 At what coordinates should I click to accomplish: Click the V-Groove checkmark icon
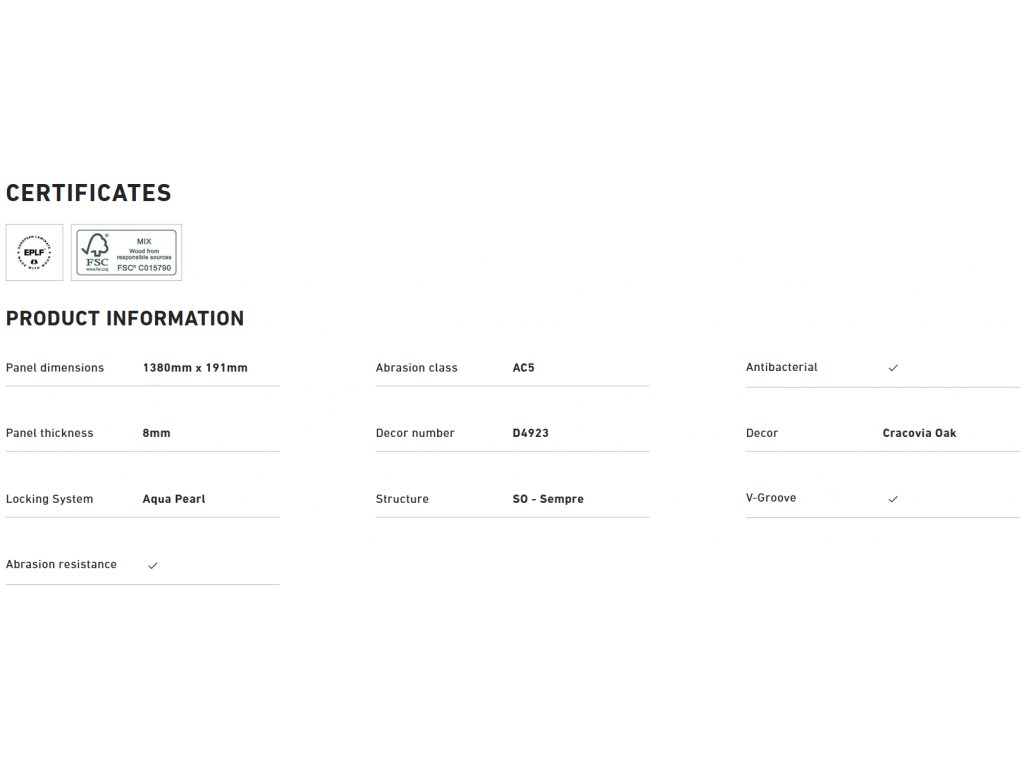893,499
